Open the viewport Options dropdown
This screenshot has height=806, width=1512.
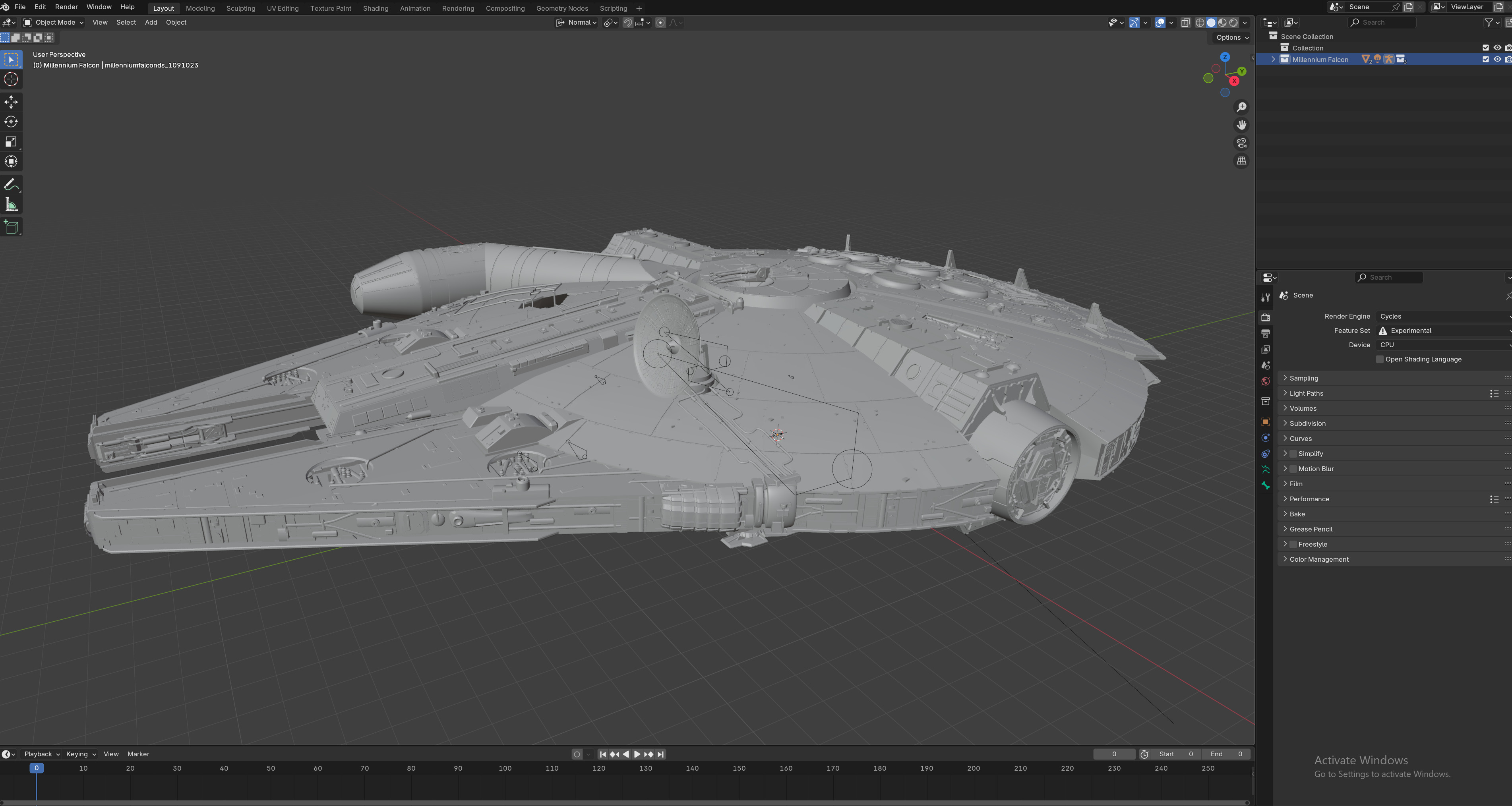point(1231,38)
